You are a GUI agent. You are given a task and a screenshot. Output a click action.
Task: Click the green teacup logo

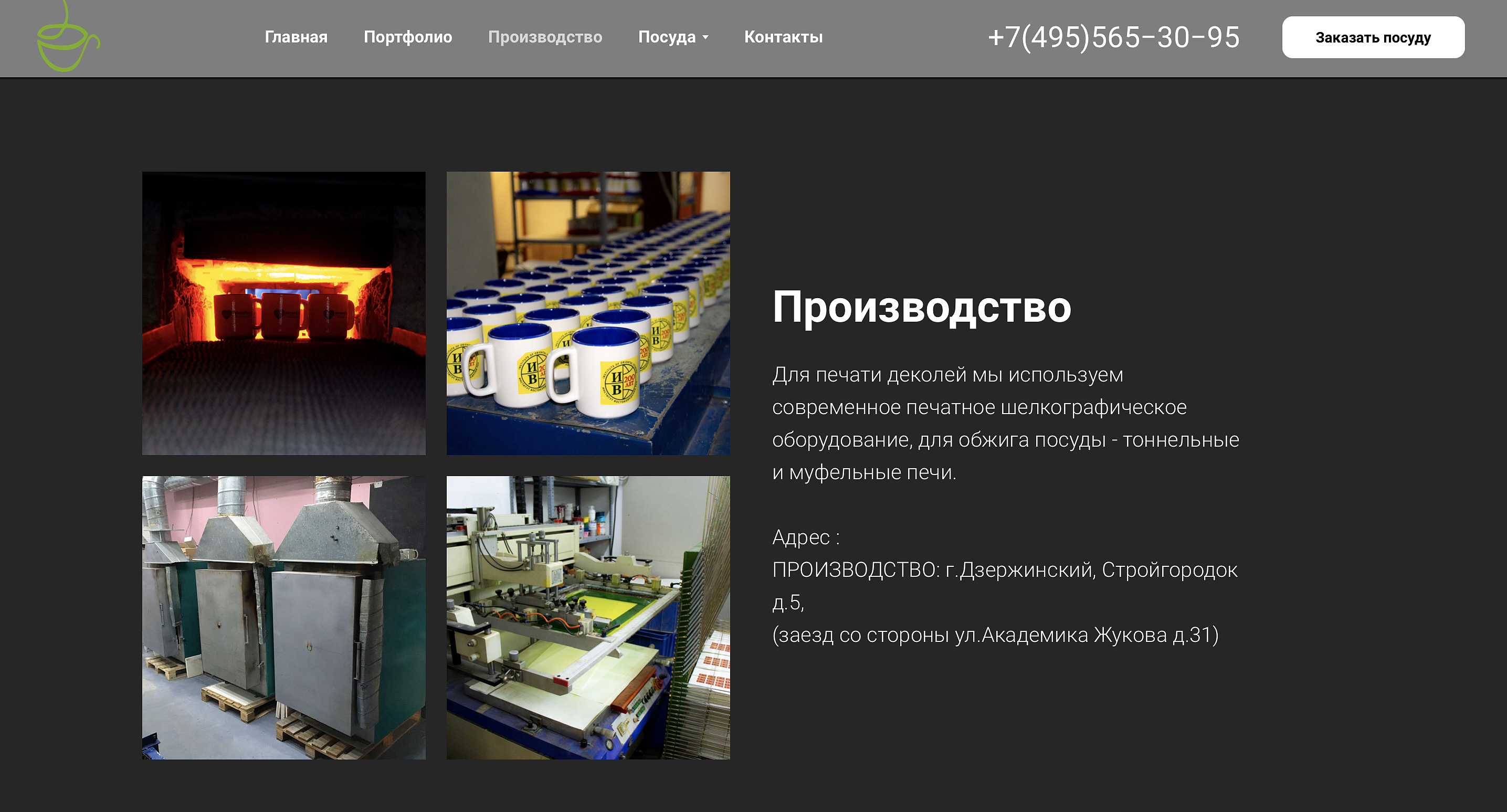(x=68, y=37)
